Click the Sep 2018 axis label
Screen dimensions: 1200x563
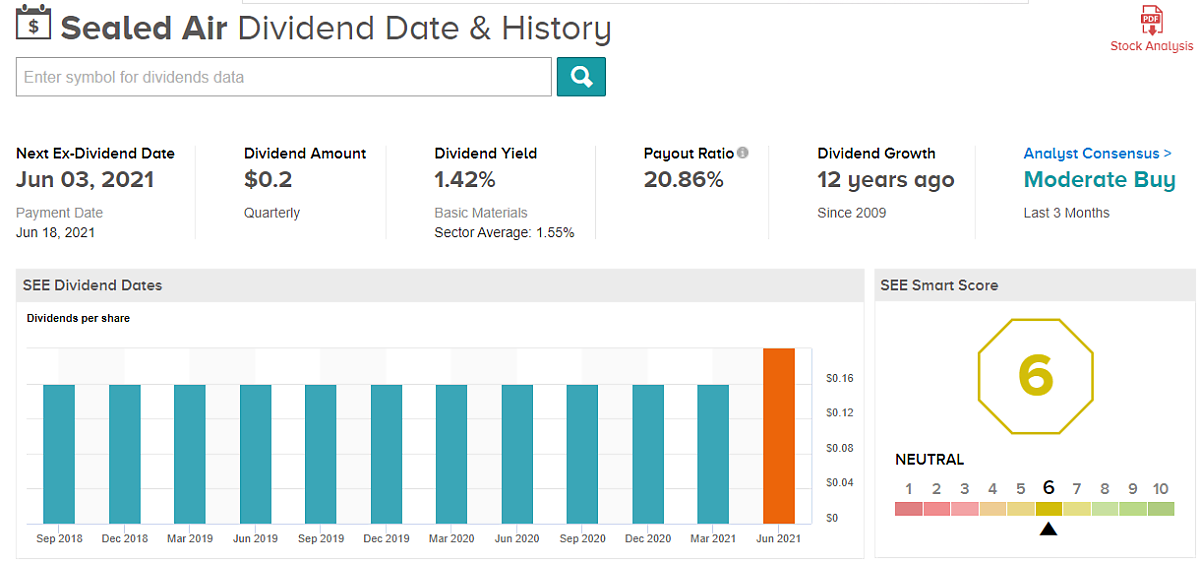[59, 539]
